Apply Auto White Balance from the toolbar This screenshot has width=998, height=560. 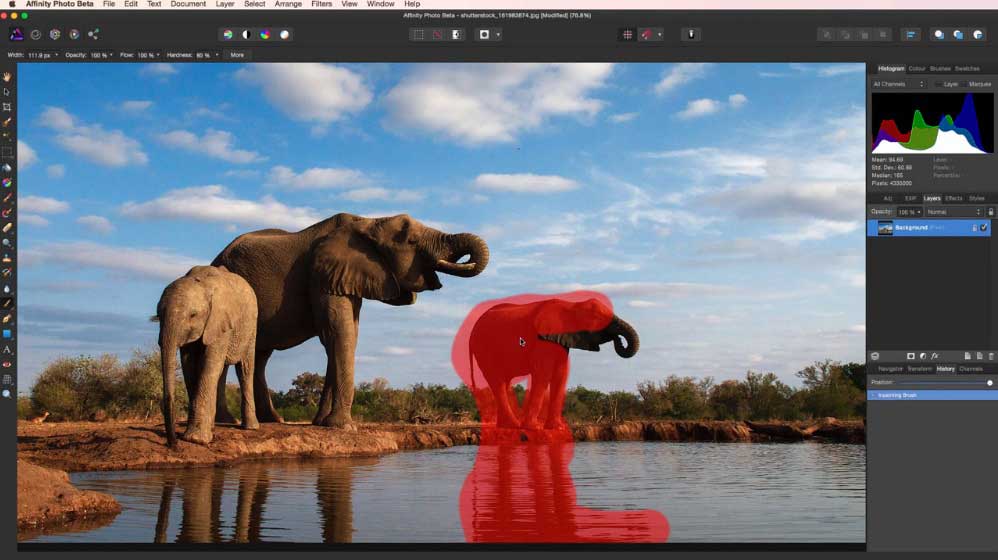[x=284, y=34]
